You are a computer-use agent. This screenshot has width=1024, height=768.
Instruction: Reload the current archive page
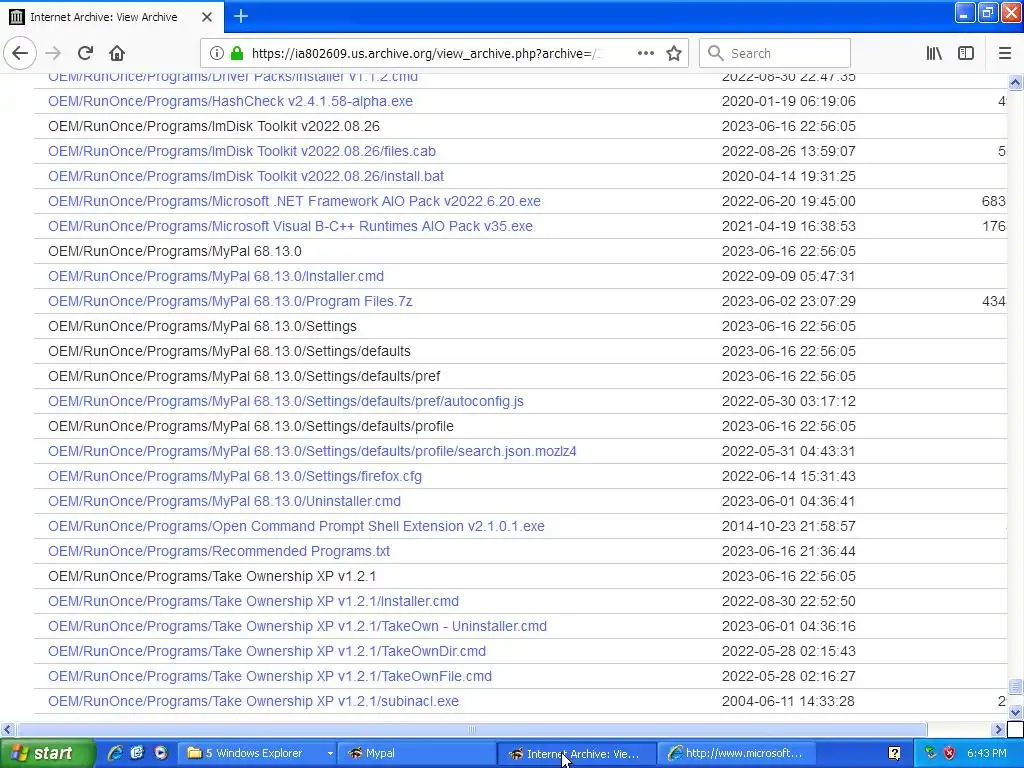pyautogui.click(x=85, y=53)
